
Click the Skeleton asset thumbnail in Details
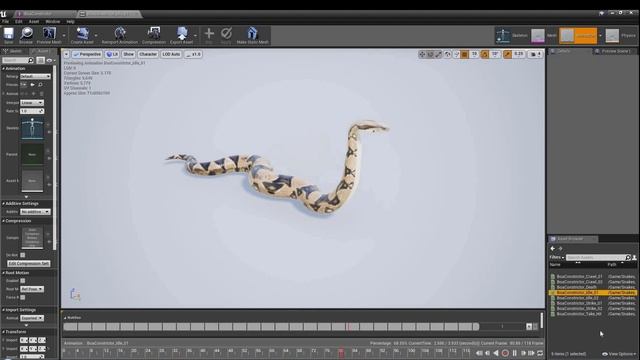32,128
